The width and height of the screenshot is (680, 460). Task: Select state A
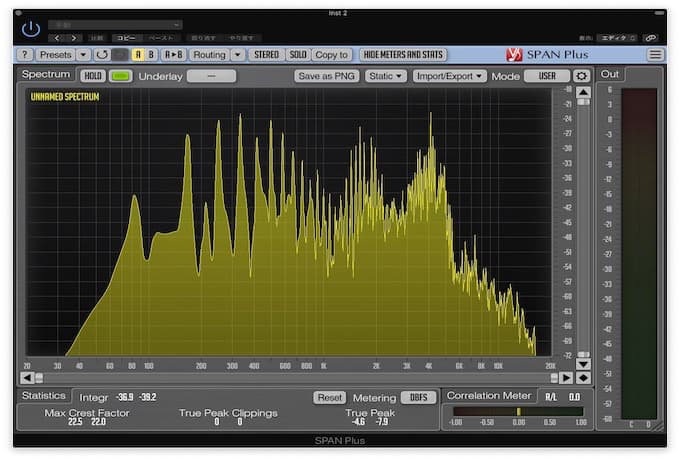click(x=138, y=55)
